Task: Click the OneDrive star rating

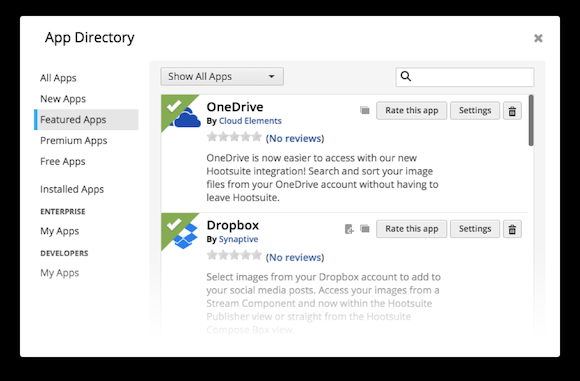Action: point(234,137)
